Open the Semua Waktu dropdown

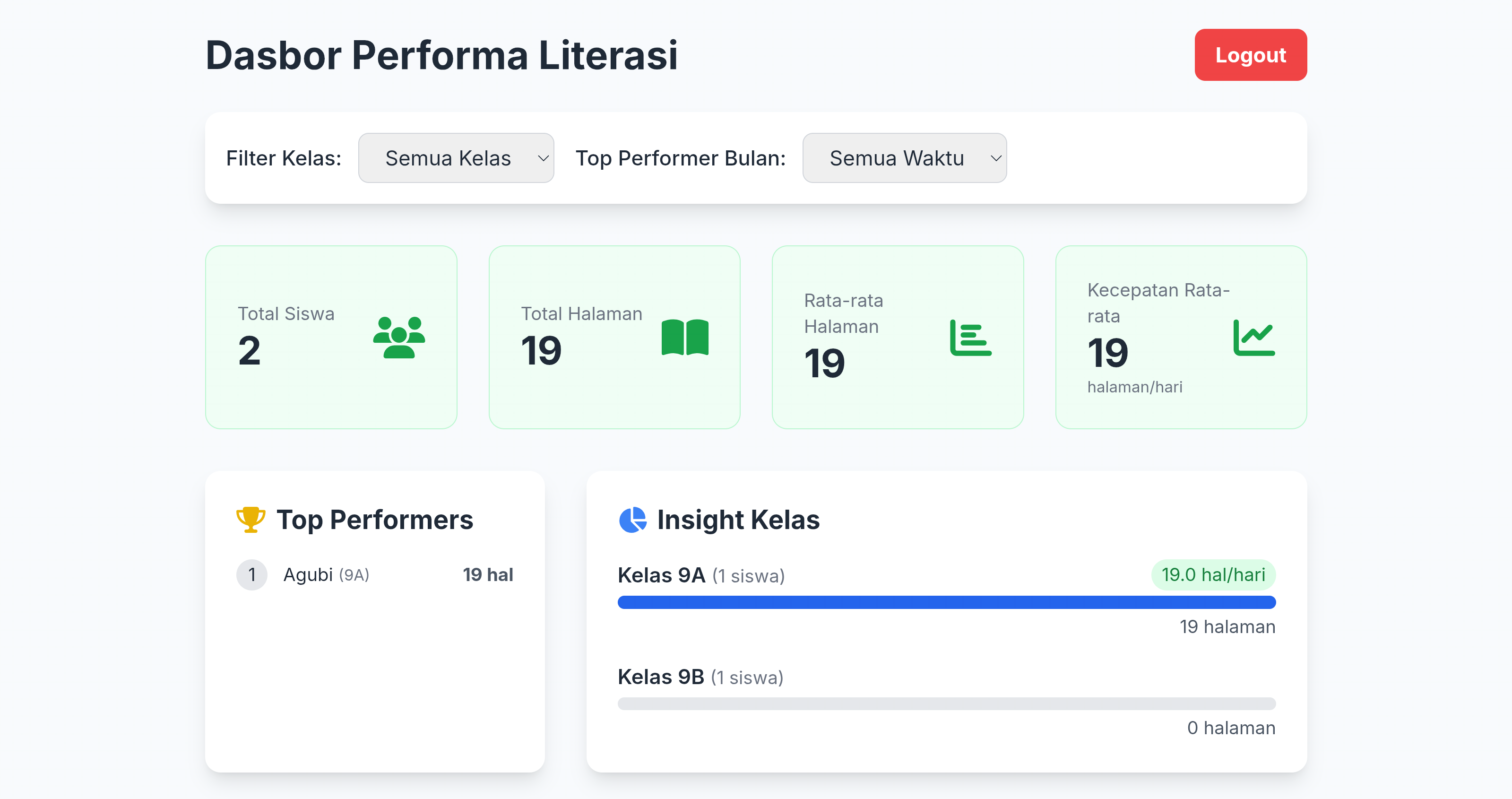904,157
